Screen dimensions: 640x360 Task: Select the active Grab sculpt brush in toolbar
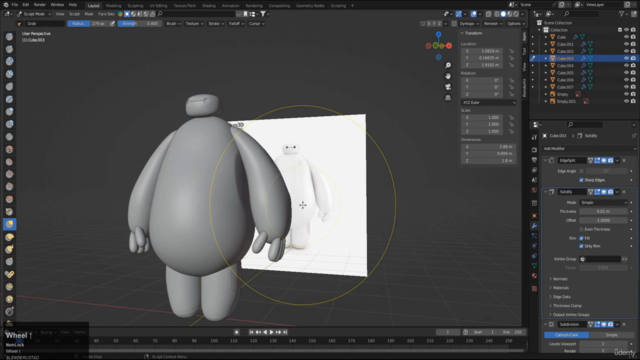point(9,224)
